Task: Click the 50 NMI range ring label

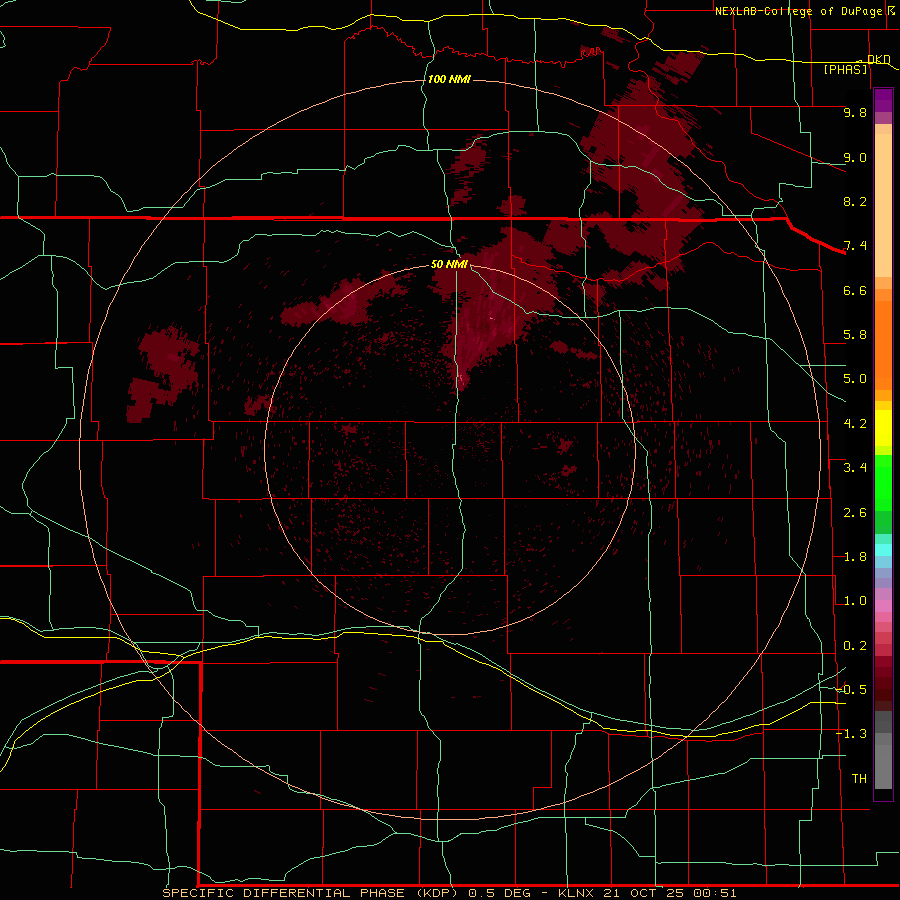Action: pos(449,264)
